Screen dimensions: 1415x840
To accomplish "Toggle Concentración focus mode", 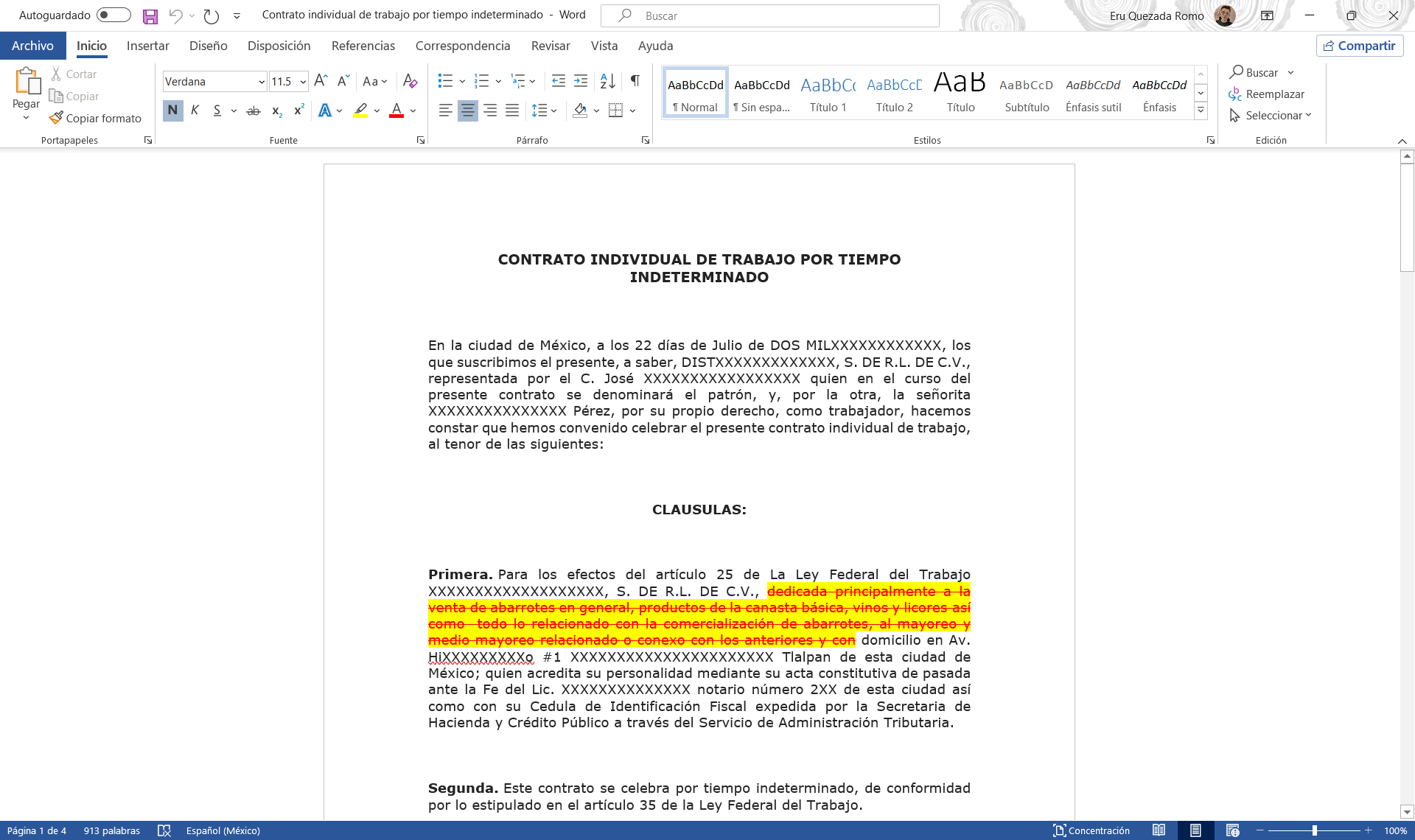I will 1091,830.
